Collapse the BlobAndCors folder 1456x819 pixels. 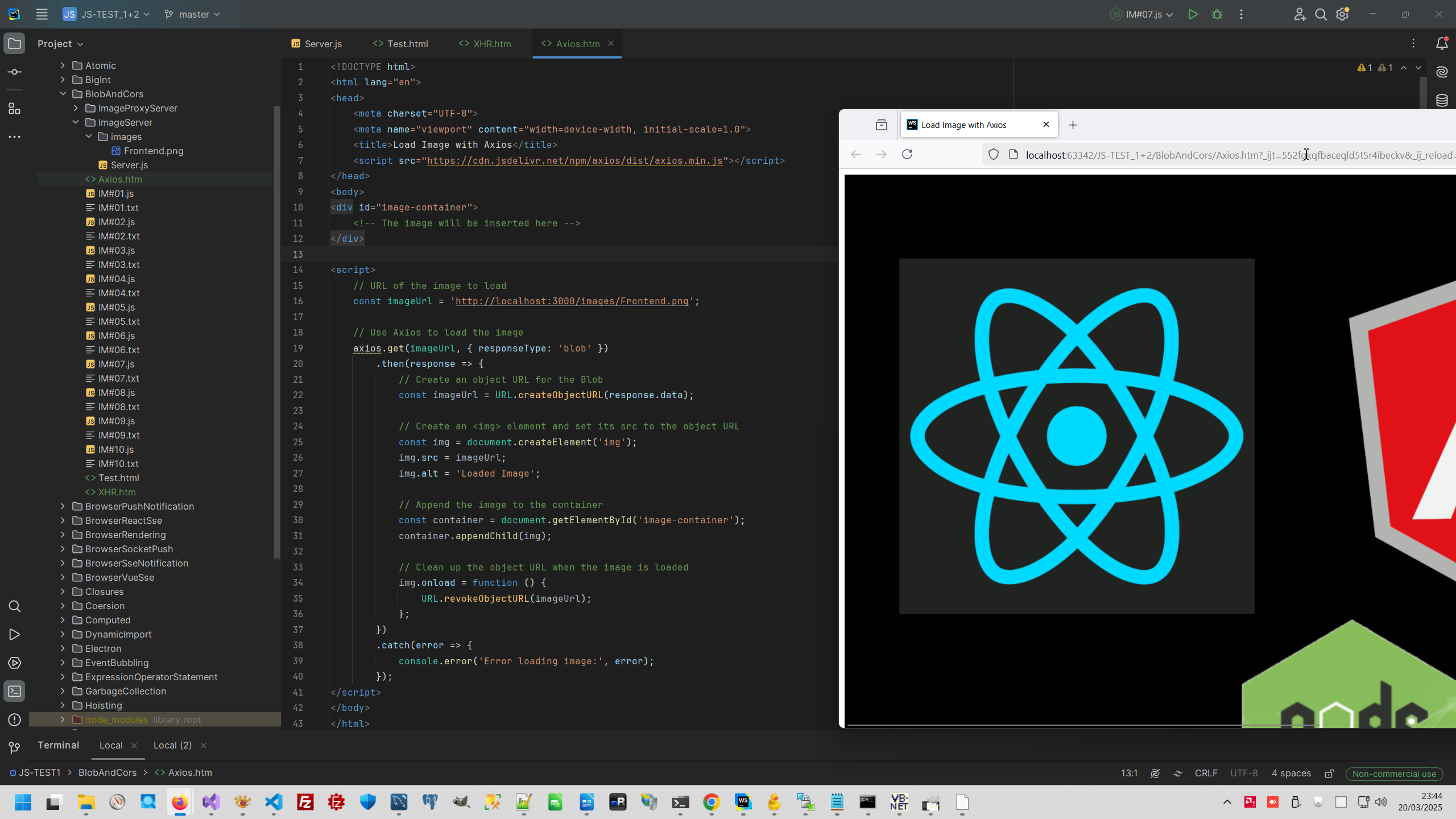coord(63,94)
